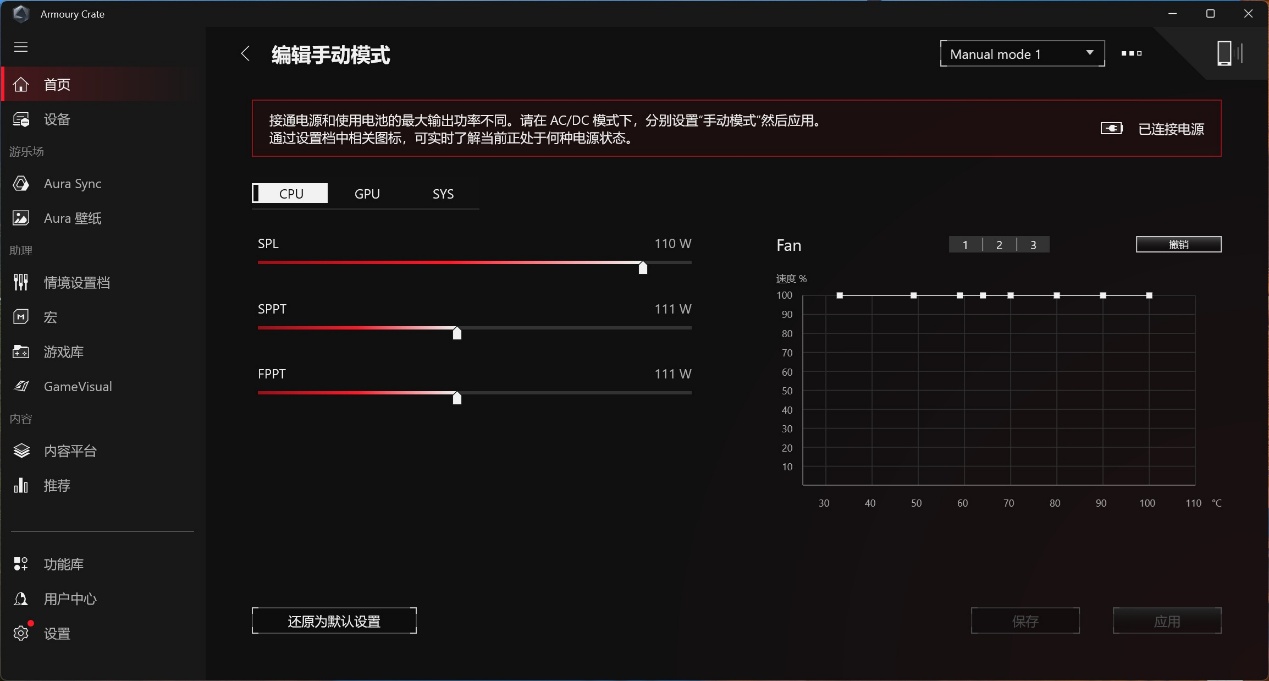
Task: Click the 撤销 undo button
Action: [x=1178, y=244]
